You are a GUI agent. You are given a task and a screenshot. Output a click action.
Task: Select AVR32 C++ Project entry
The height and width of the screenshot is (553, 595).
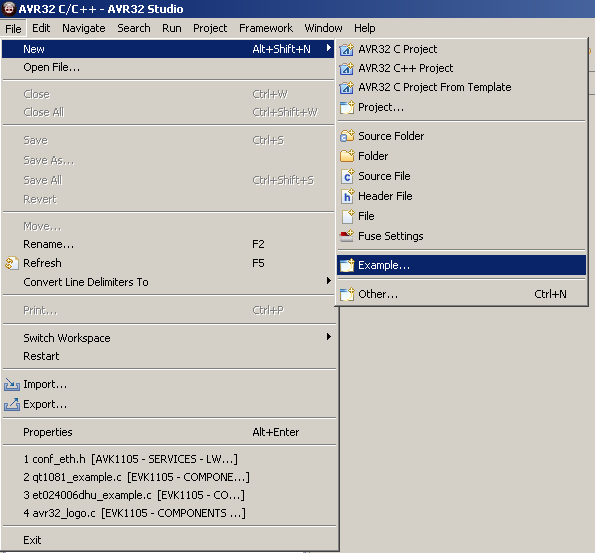[x=461, y=68]
